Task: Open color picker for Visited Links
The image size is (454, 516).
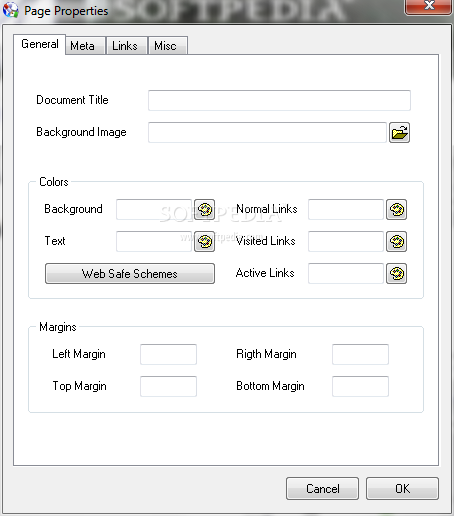Action: coord(396,241)
